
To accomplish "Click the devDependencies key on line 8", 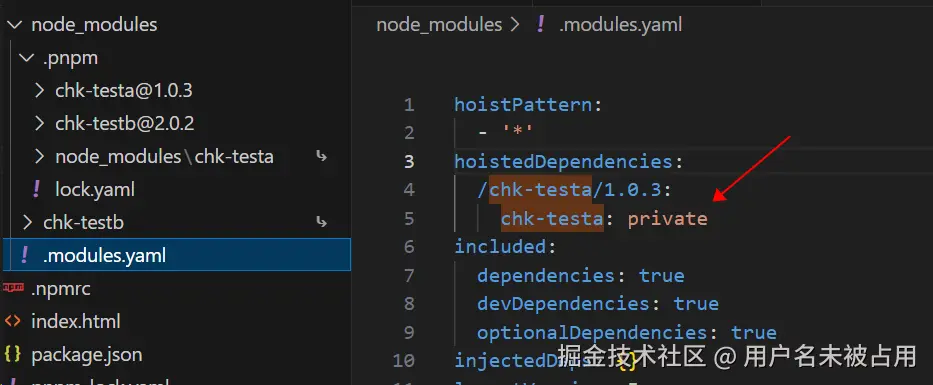I will [x=563, y=303].
